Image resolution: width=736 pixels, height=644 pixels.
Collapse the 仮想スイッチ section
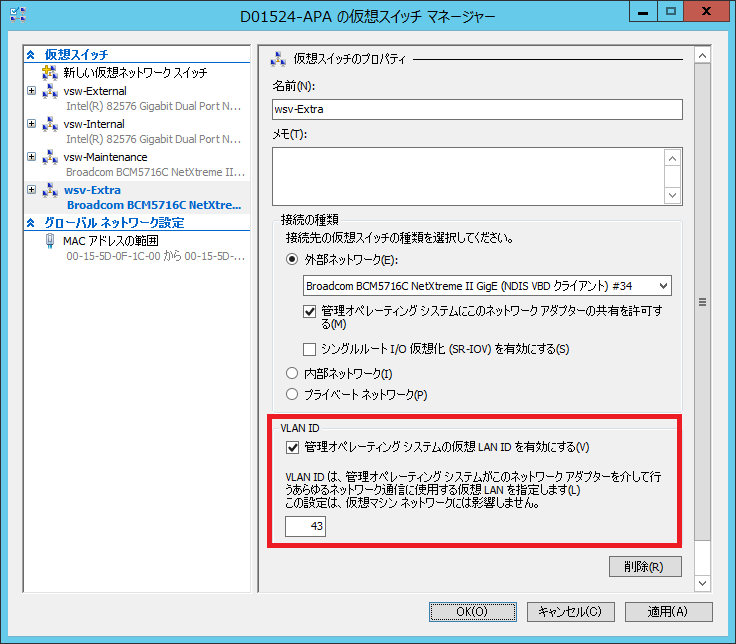point(31,55)
